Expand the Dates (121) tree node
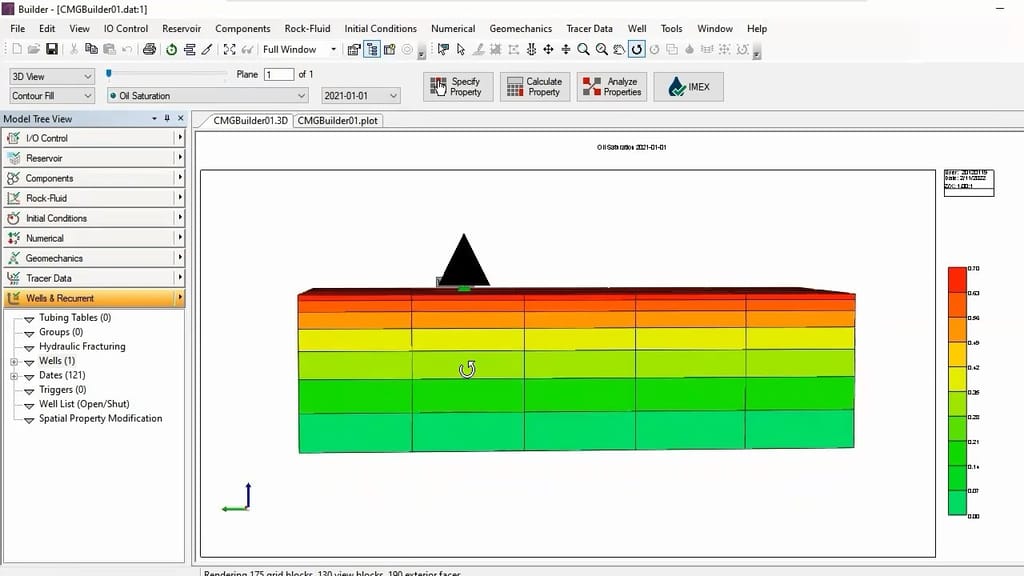1024x576 pixels. pyautogui.click(x=14, y=376)
